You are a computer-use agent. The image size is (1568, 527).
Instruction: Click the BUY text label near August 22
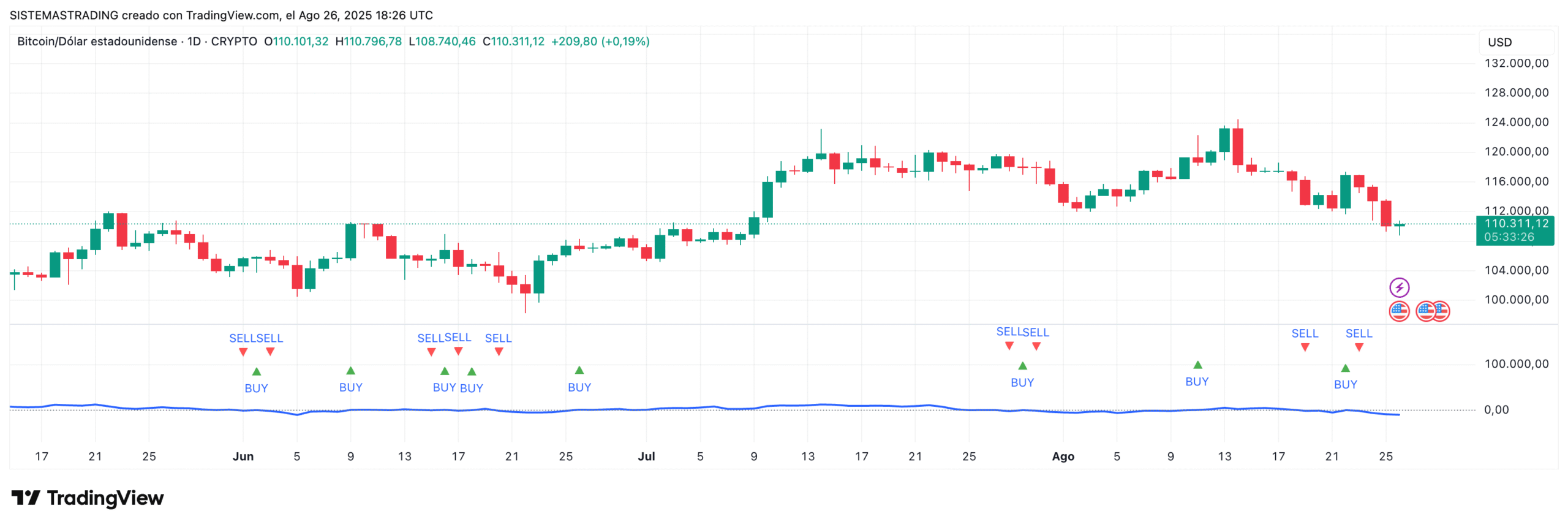pyautogui.click(x=1345, y=385)
